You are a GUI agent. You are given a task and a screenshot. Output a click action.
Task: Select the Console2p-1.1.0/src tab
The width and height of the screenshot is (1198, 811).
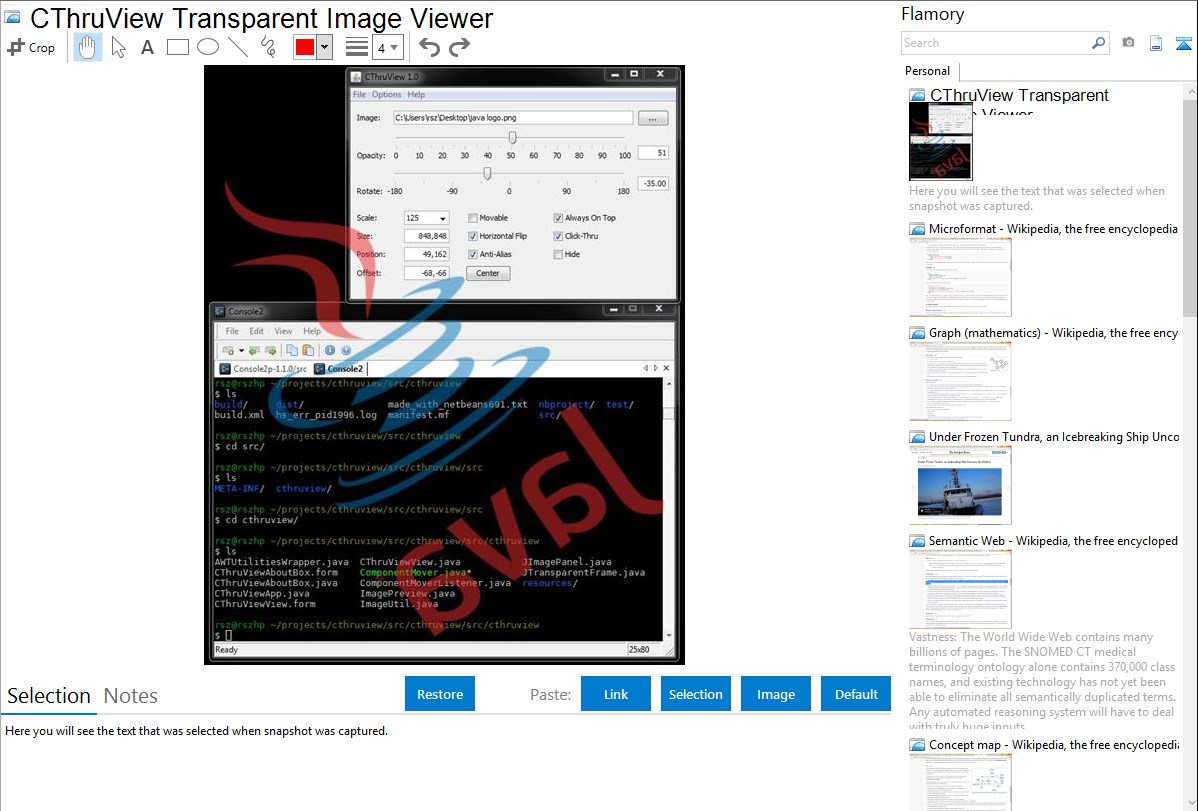pos(263,368)
